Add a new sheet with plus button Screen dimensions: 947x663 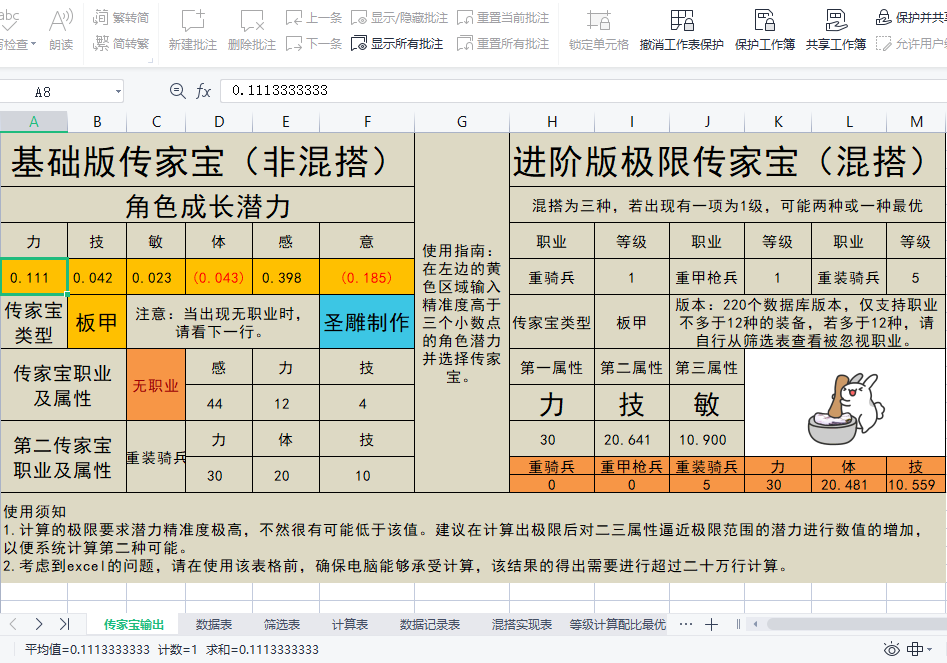click(711, 624)
